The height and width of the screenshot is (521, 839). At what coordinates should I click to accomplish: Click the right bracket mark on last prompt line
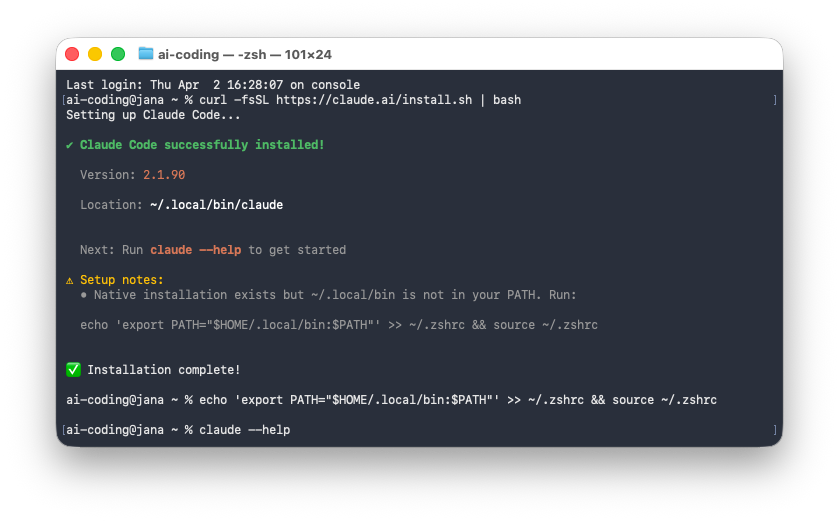click(x=775, y=430)
